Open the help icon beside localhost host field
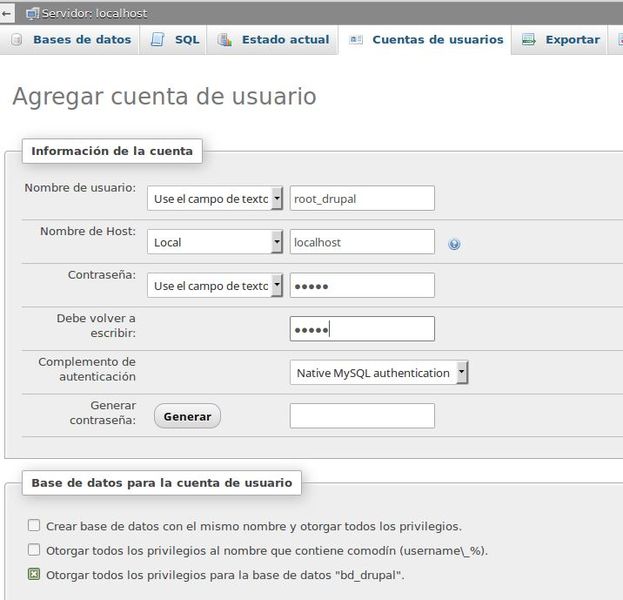Screen dimensions: 623x600 click(454, 244)
